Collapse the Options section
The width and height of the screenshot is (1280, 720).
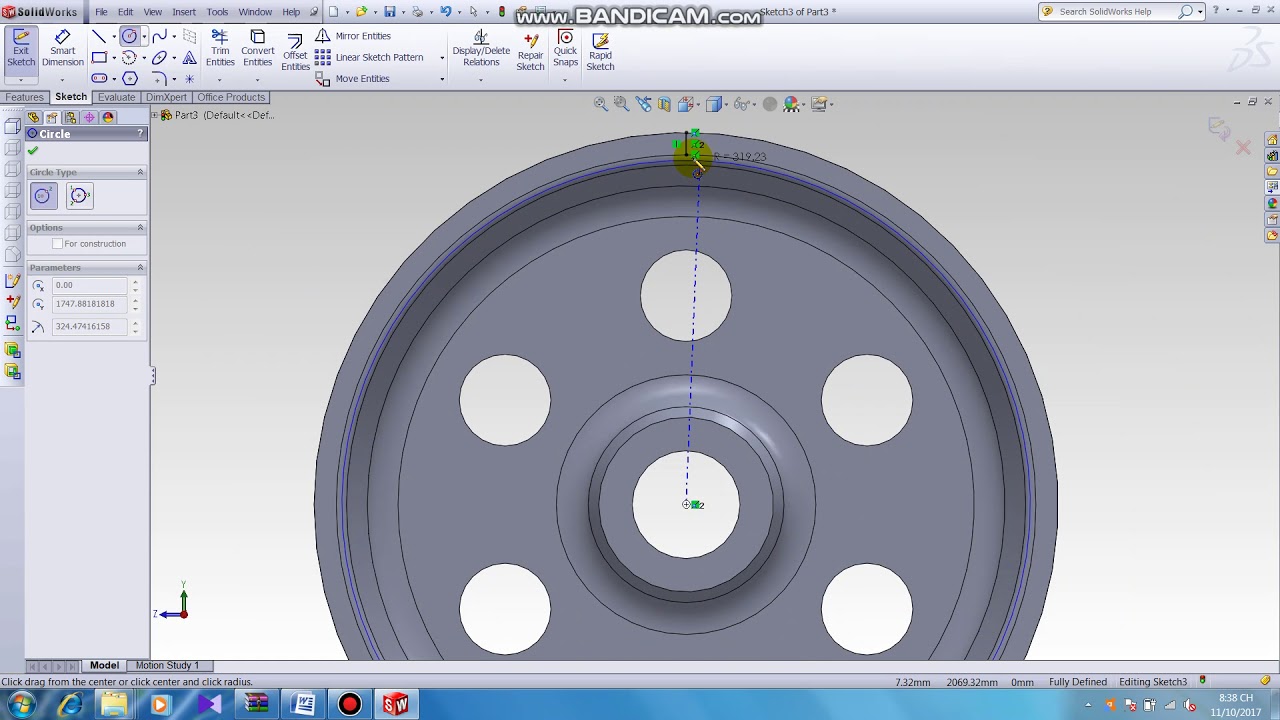(x=140, y=228)
